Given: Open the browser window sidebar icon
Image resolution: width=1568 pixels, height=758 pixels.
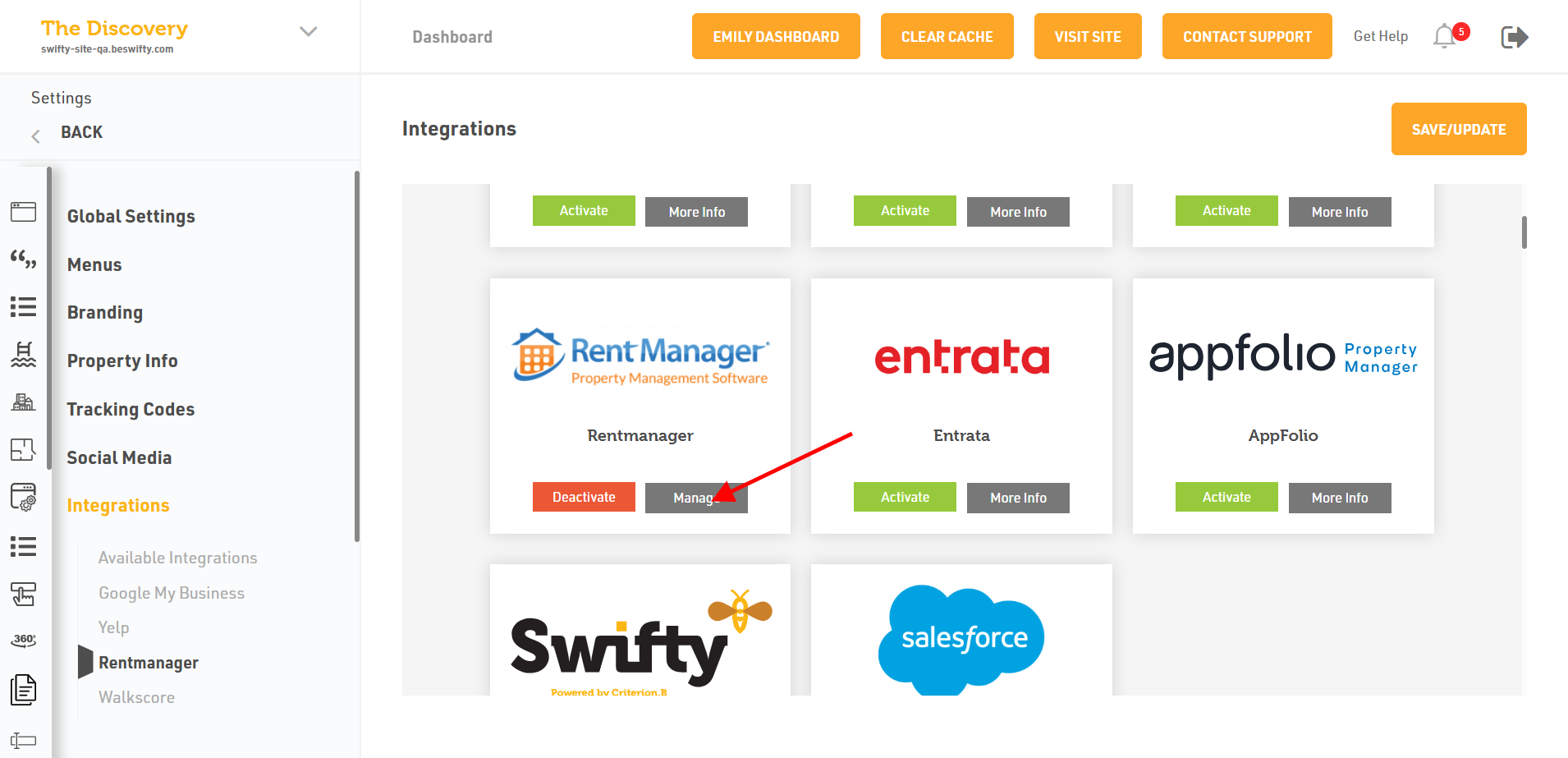Looking at the screenshot, I should [23, 212].
